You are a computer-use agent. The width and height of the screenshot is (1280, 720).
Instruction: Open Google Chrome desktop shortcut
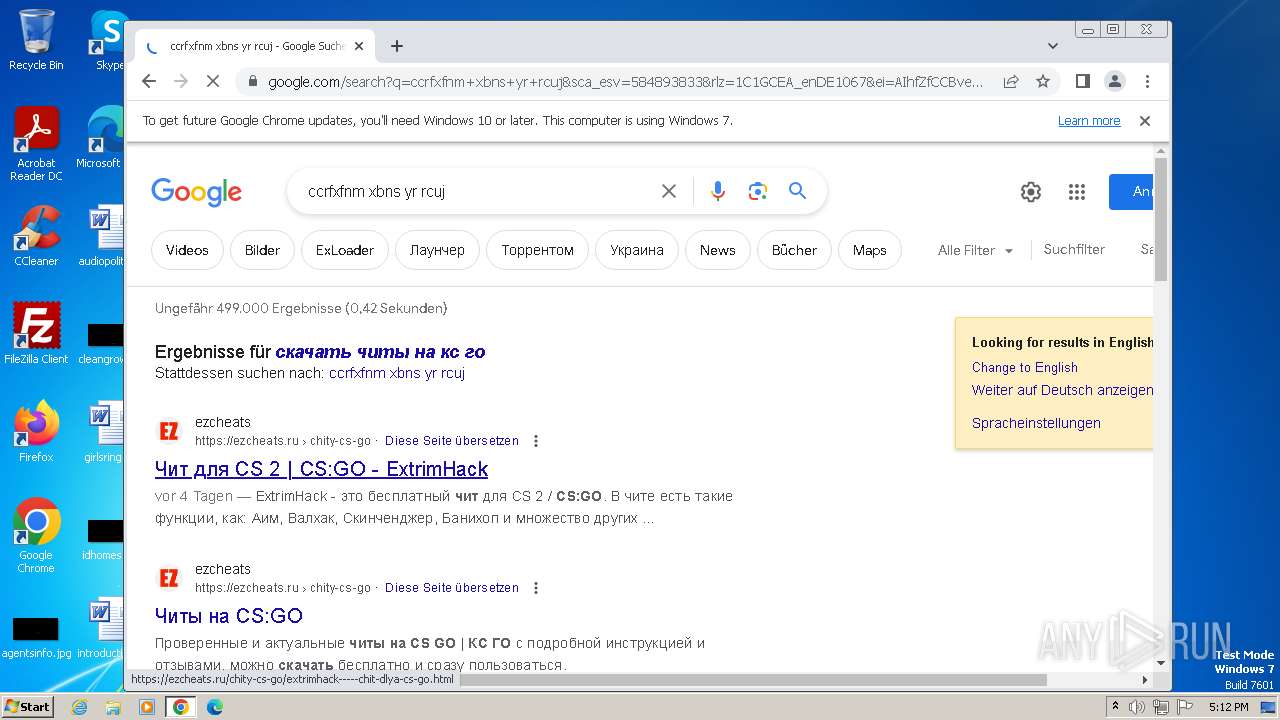[x=36, y=535]
